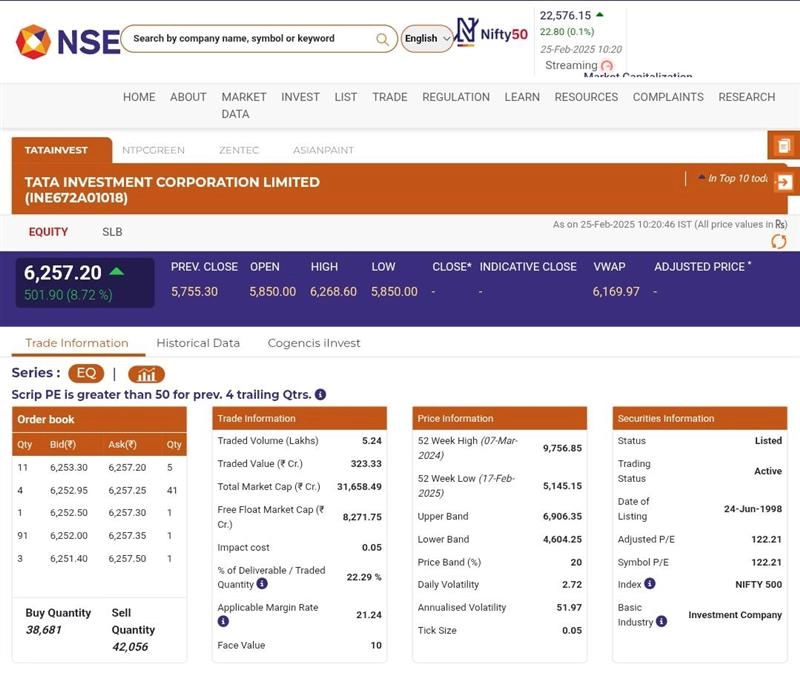The width and height of the screenshot is (800, 681).
Task: Click info icon beside % of Deliverable Quantity
Action: coord(262,584)
